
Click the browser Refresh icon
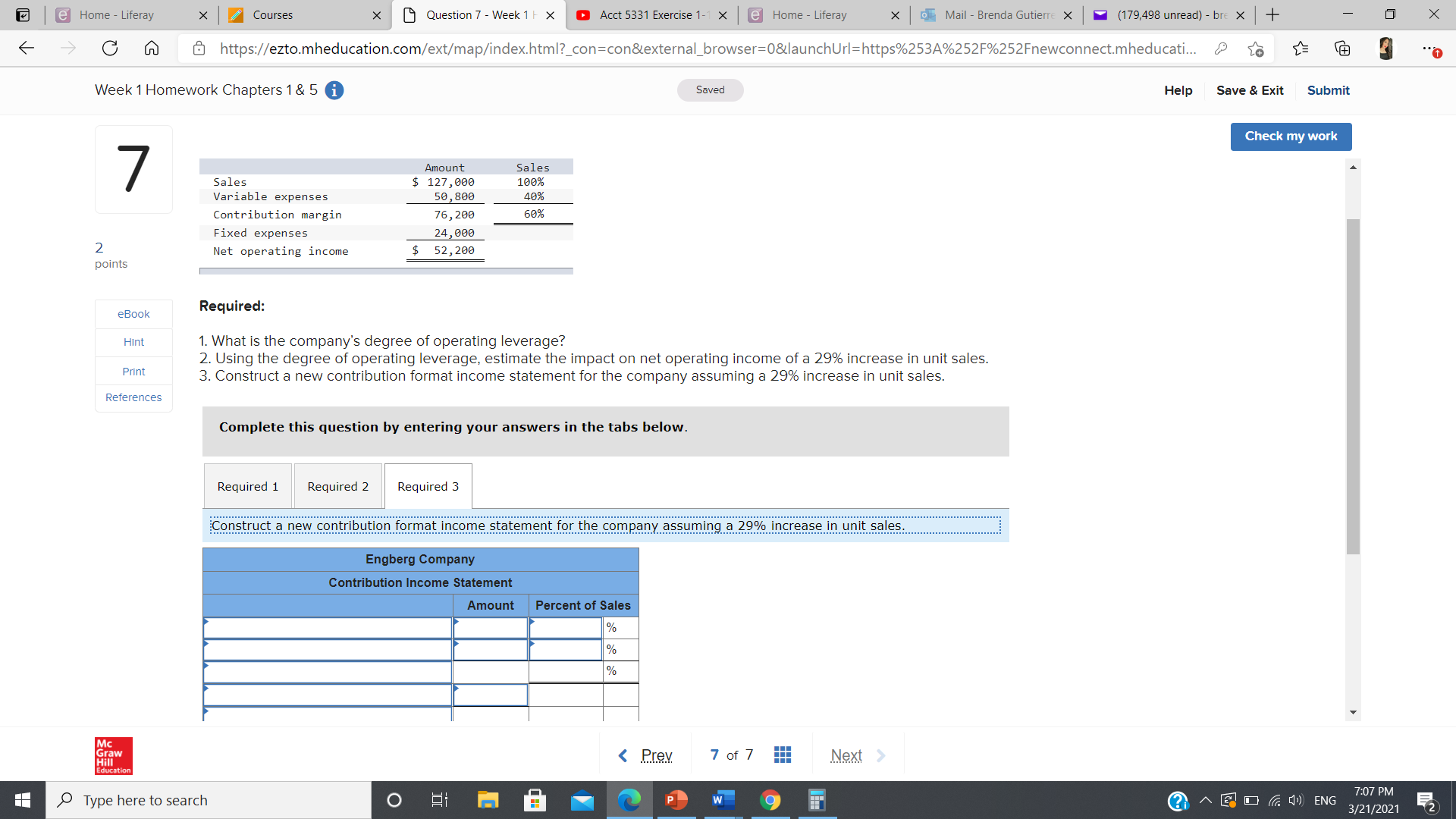point(110,48)
